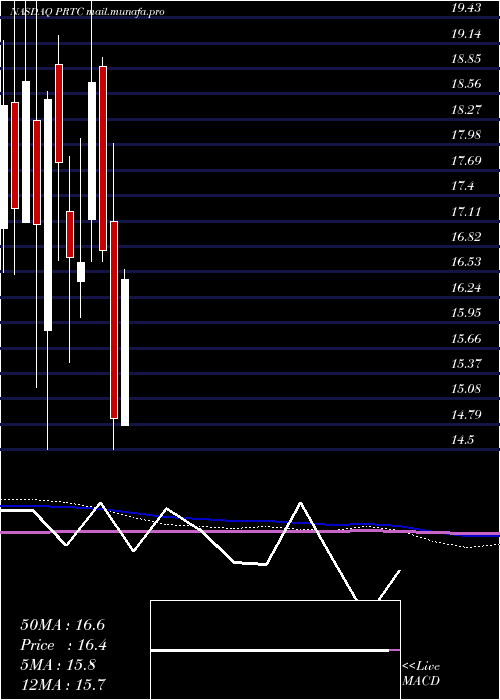
Task: Click the small white candle near 16.53
Action: click(81, 272)
